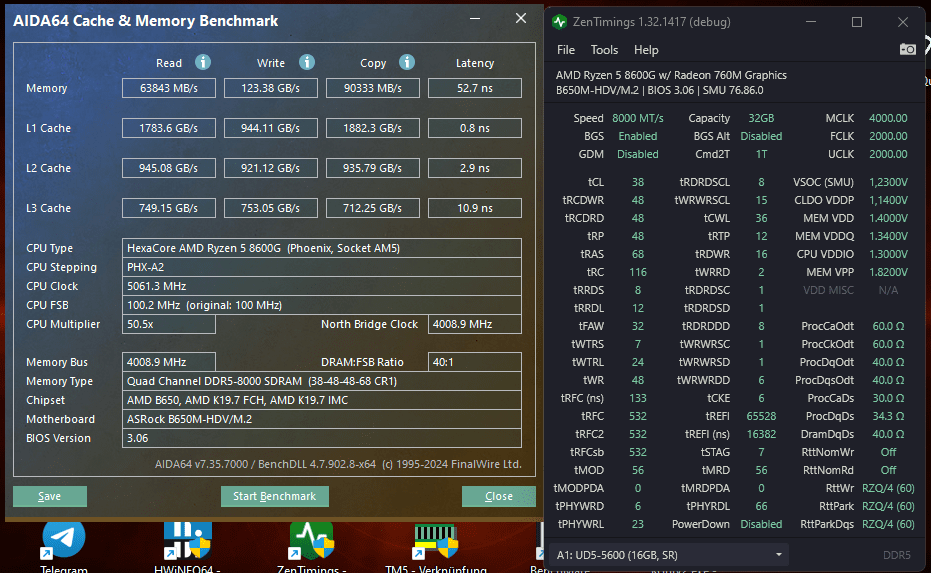Click the North Bridge Clock field 4008.9 MHz
This screenshot has width=931, height=573.
coord(475,324)
